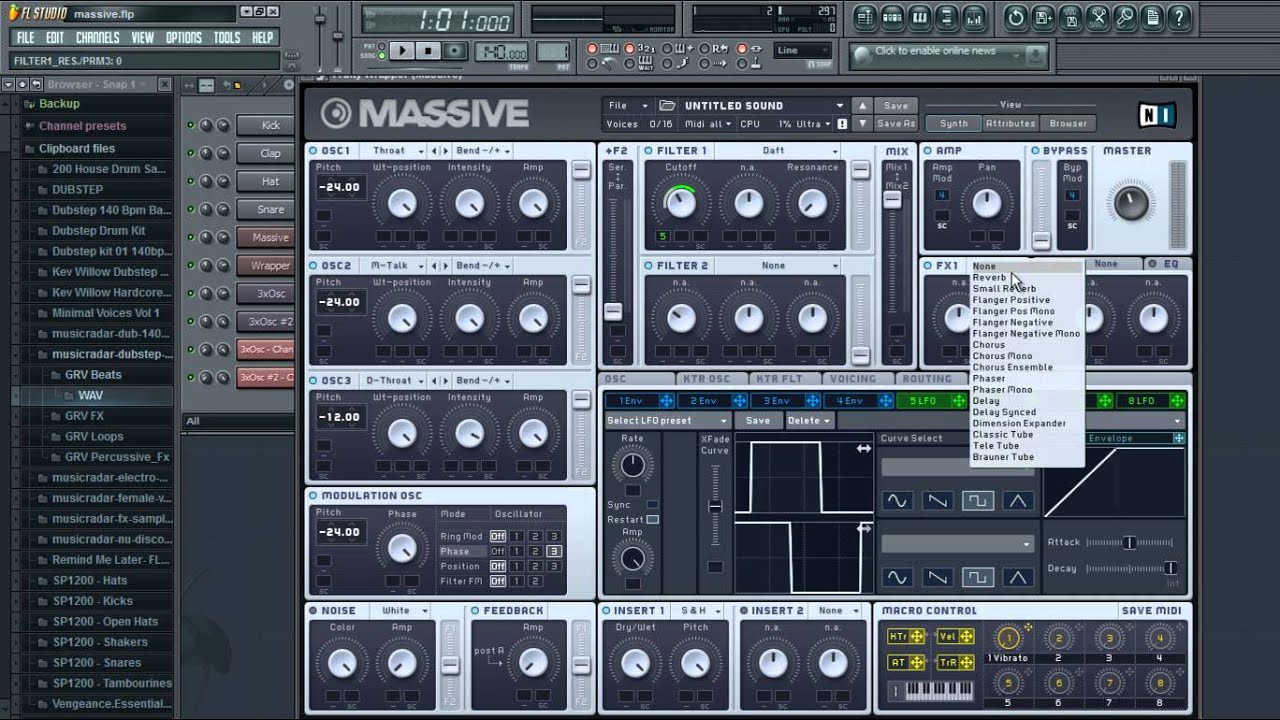Switch to the ROUTING tab
The image size is (1280, 720).
(x=927, y=379)
